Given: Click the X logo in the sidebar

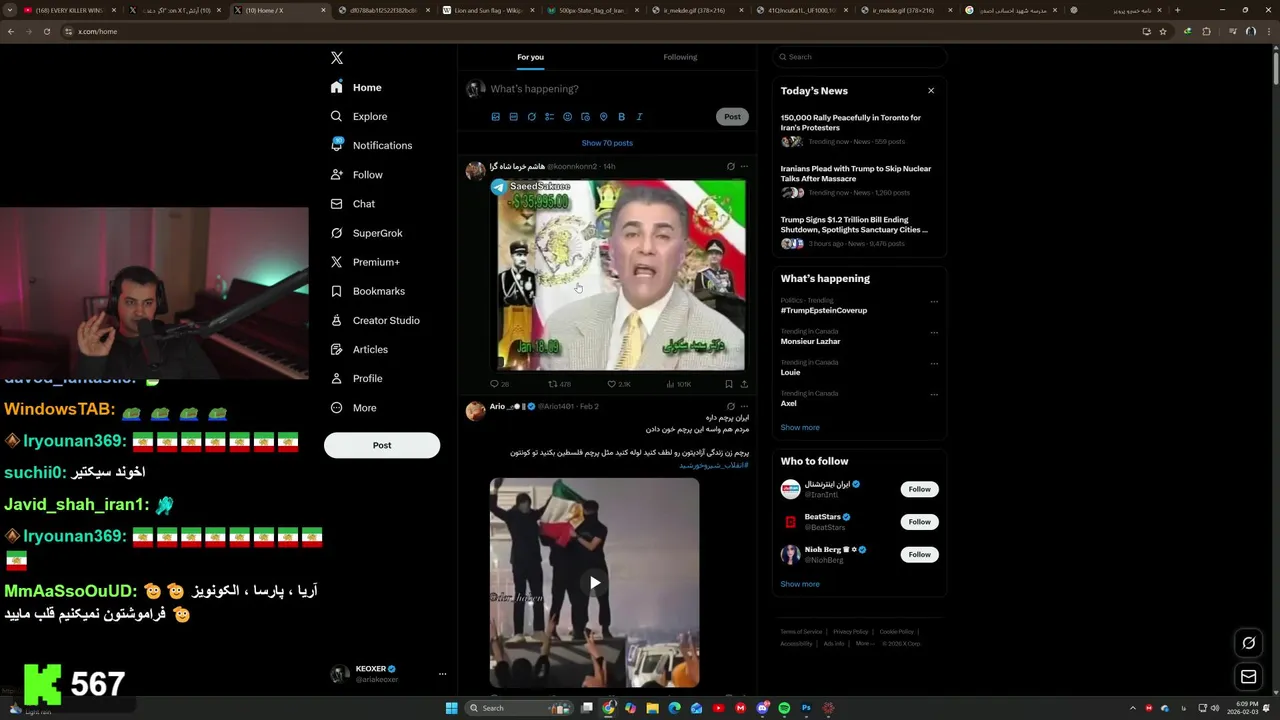Looking at the screenshot, I should point(337,58).
